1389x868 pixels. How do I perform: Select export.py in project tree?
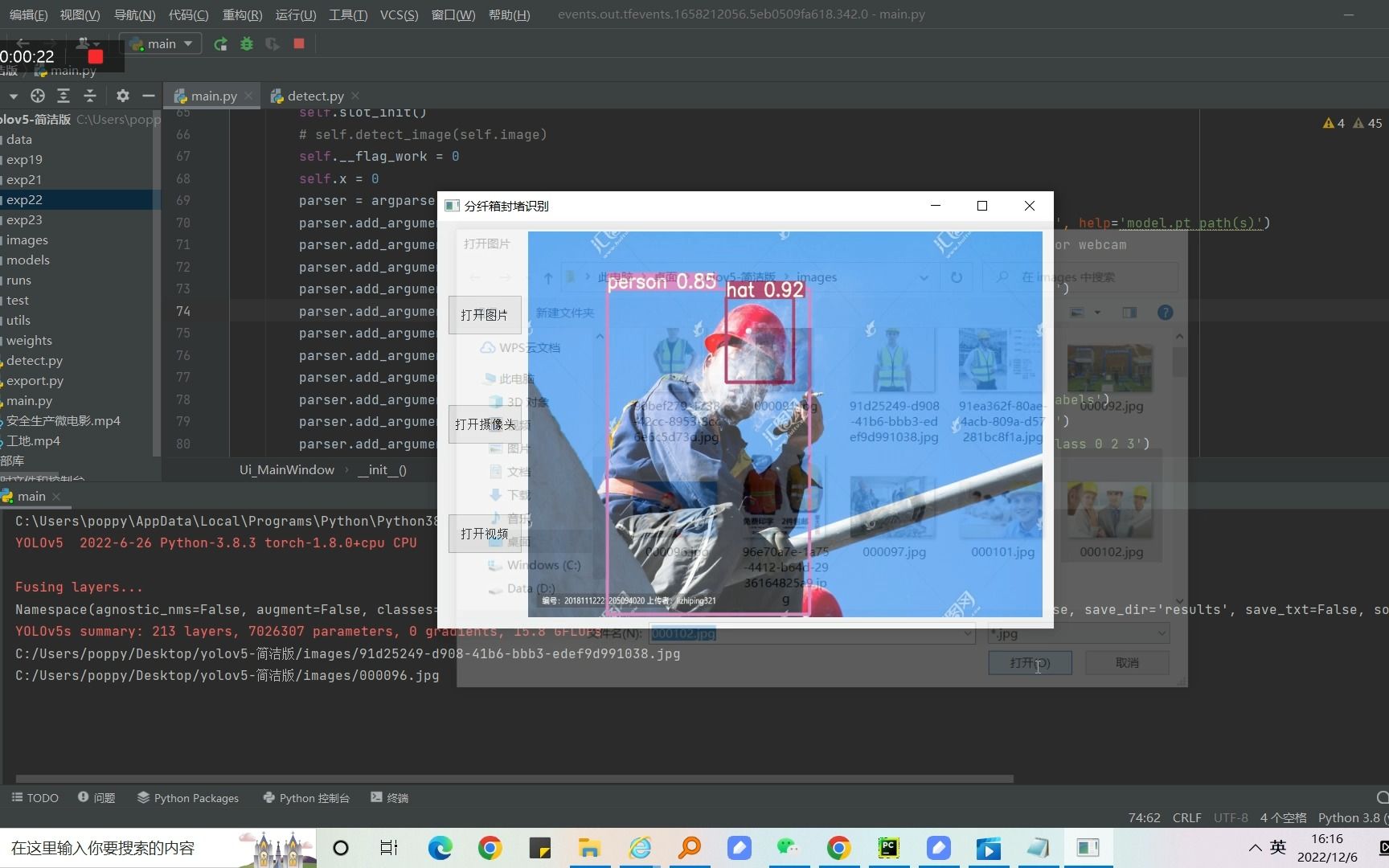coord(35,381)
